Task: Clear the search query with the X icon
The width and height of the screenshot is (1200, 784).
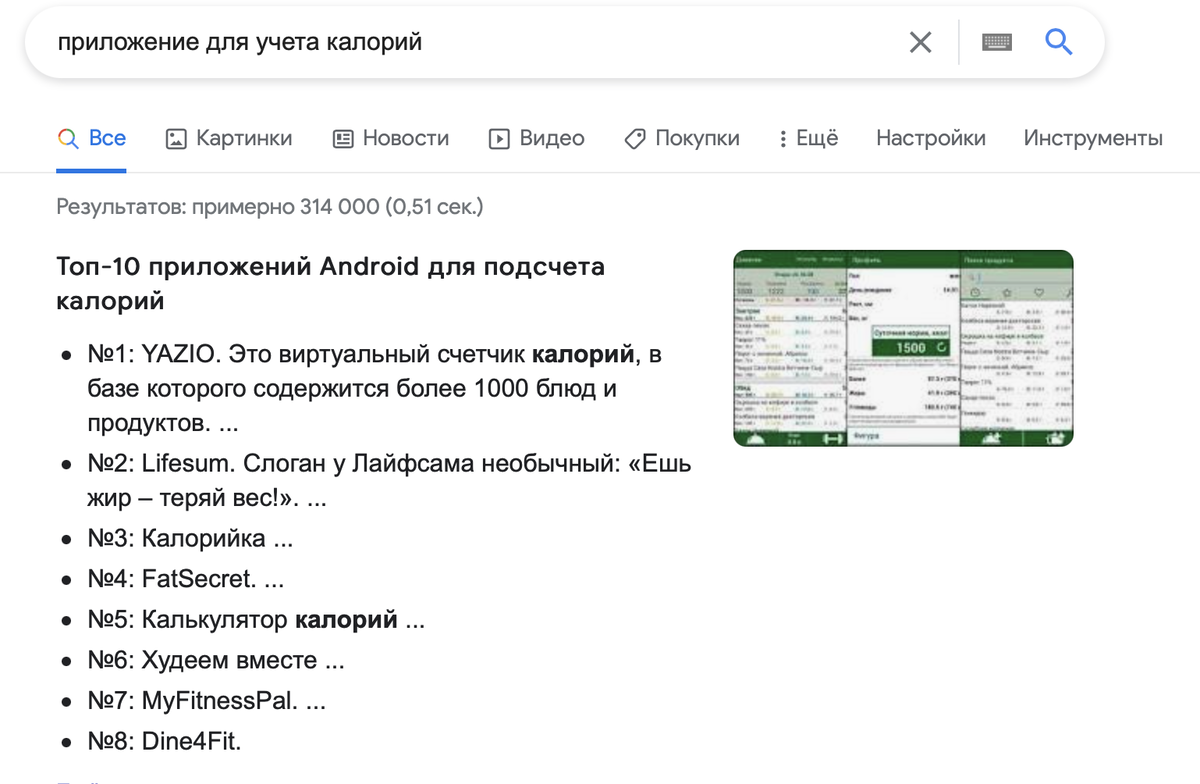Action: (920, 42)
